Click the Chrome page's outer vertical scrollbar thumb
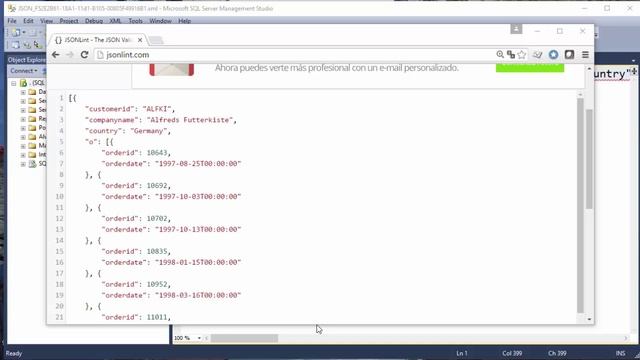The height and width of the screenshot is (360, 640). (x=589, y=159)
